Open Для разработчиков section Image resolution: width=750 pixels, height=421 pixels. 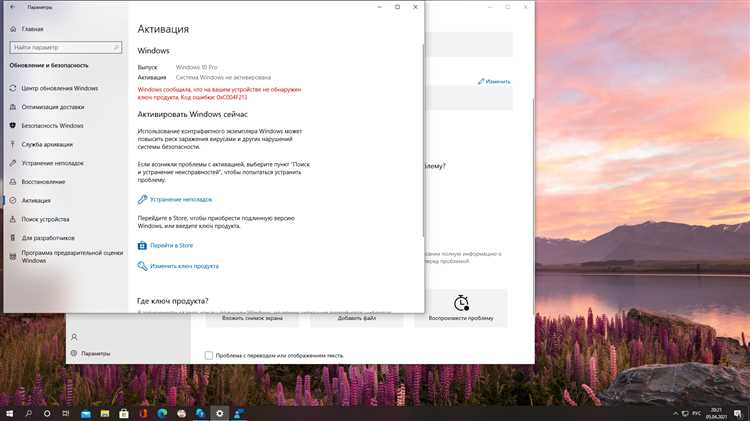(x=48, y=238)
